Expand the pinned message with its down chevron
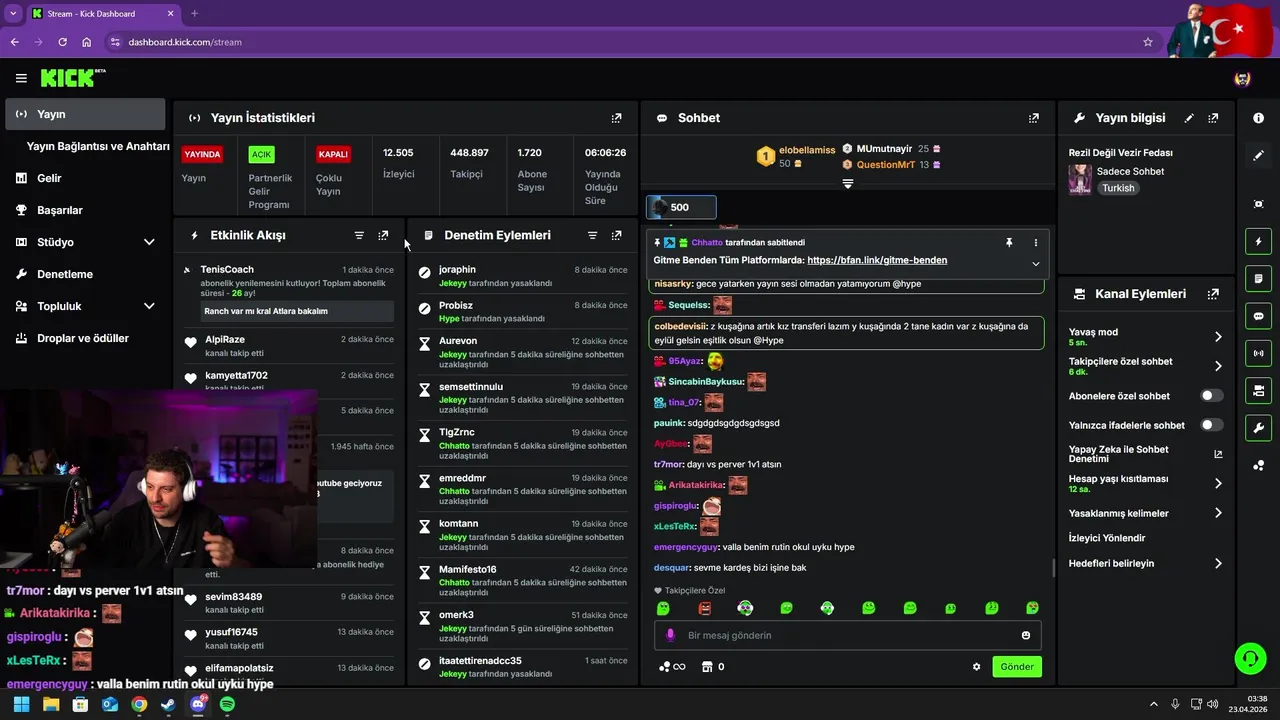 (x=1035, y=264)
